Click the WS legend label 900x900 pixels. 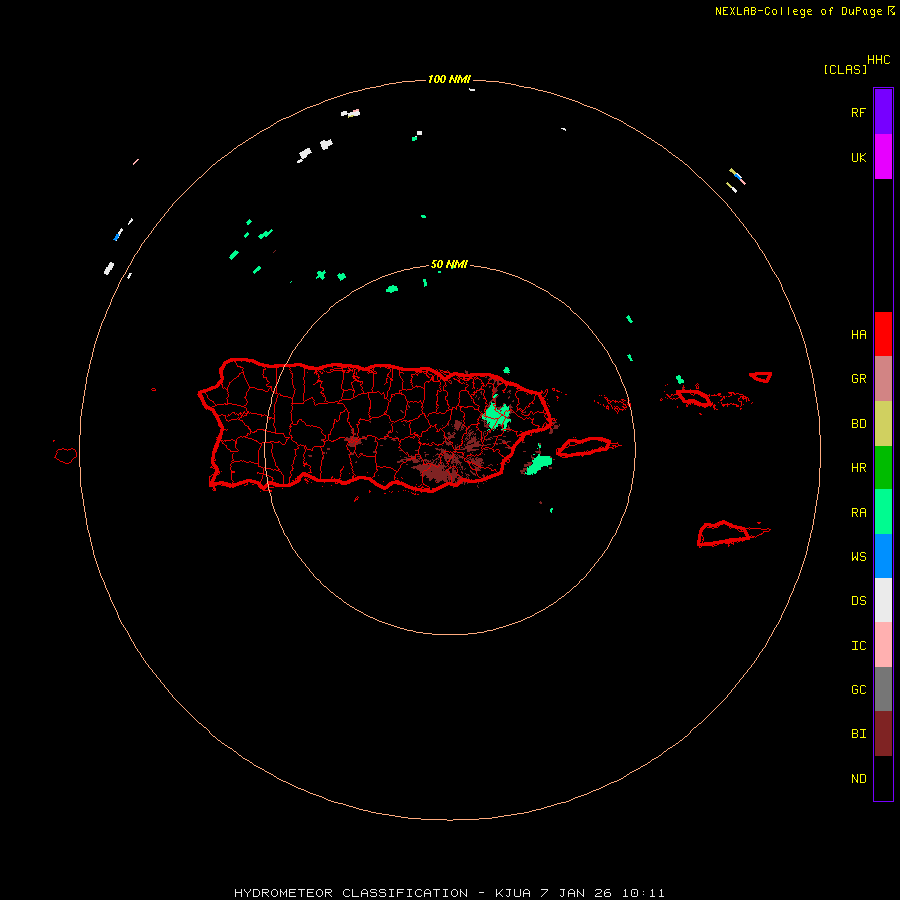[x=858, y=556]
